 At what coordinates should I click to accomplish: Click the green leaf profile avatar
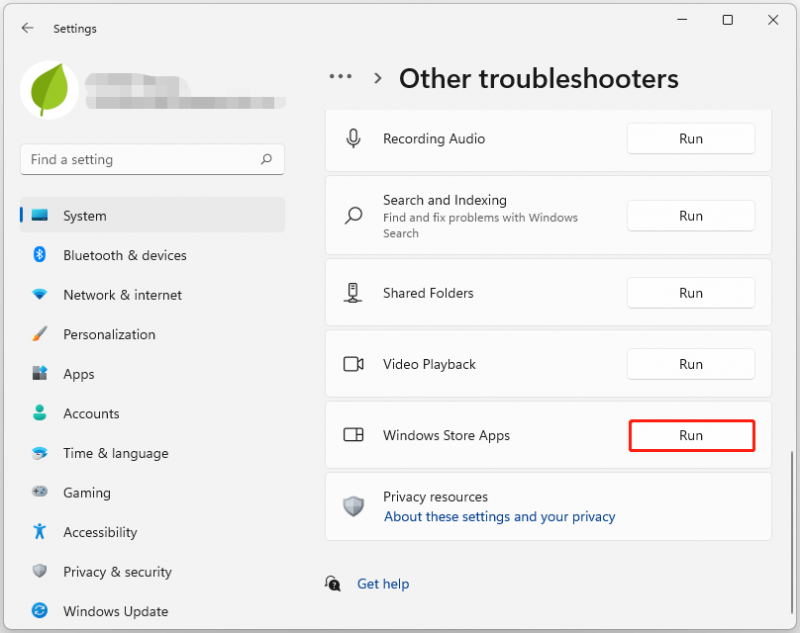pos(49,90)
